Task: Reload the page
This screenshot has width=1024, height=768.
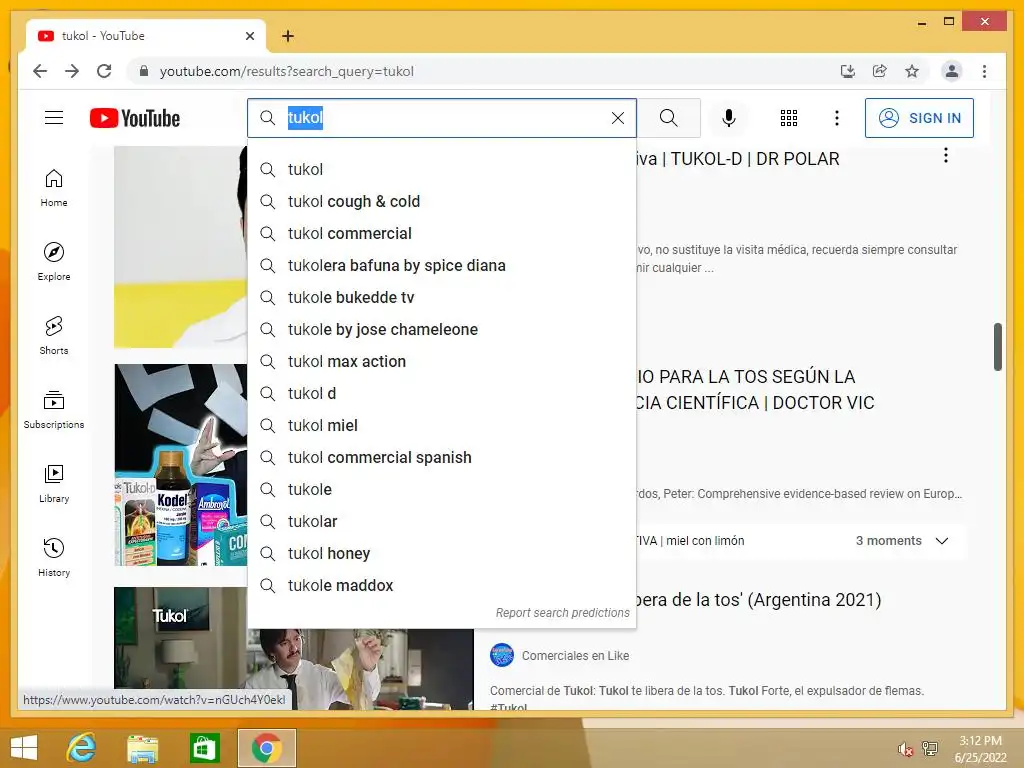Action: click(x=104, y=71)
